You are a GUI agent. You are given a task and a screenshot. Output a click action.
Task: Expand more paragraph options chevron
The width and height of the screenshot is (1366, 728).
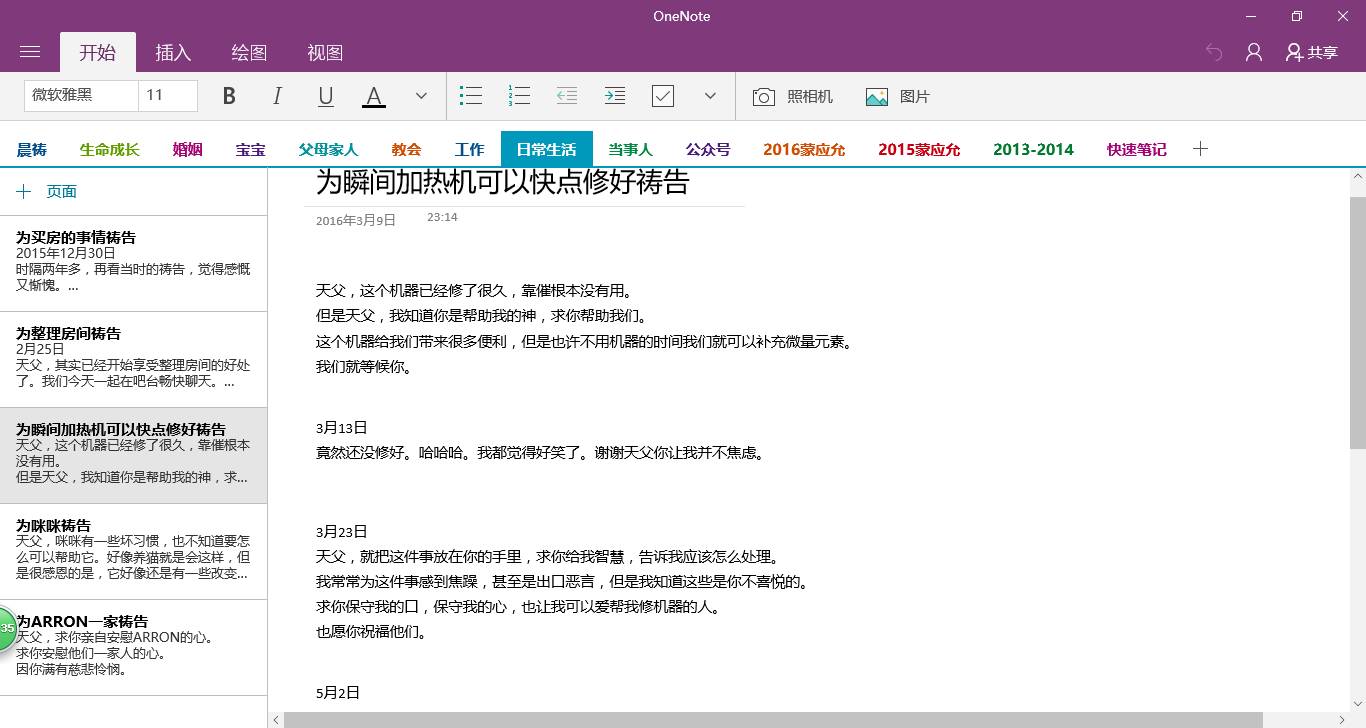tap(710, 96)
